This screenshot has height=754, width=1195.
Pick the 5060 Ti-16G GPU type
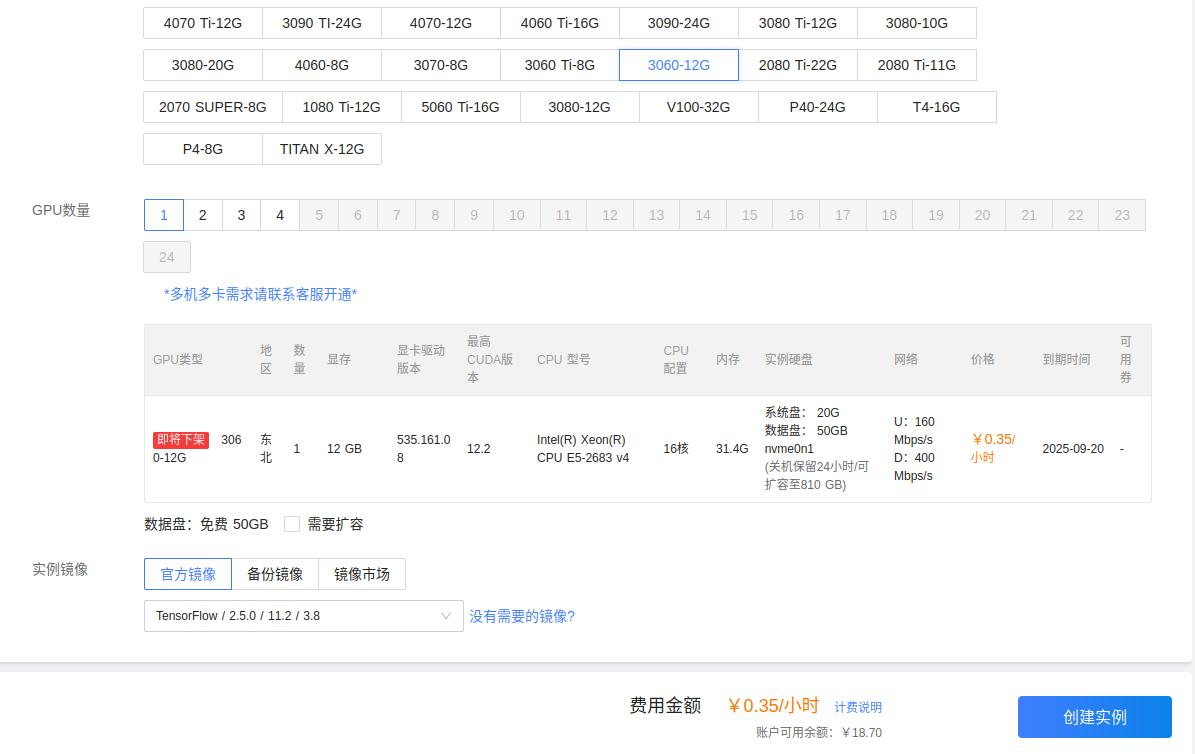pos(460,107)
